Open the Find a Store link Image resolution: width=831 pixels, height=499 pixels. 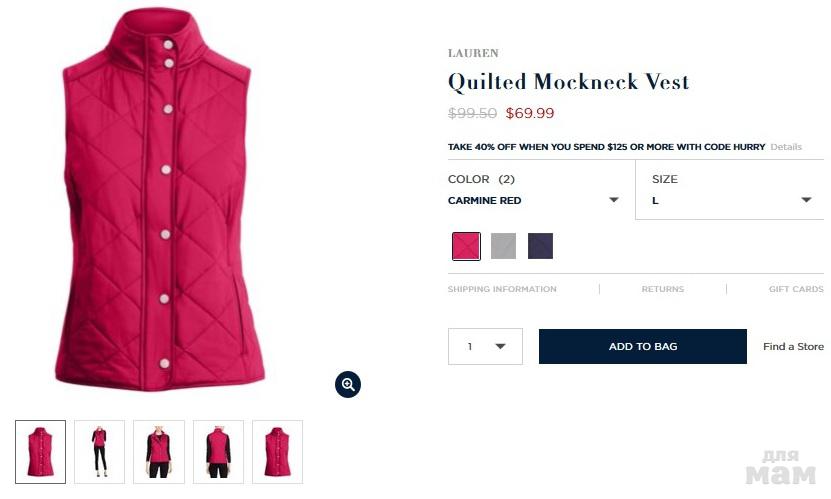[x=793, y=346]
